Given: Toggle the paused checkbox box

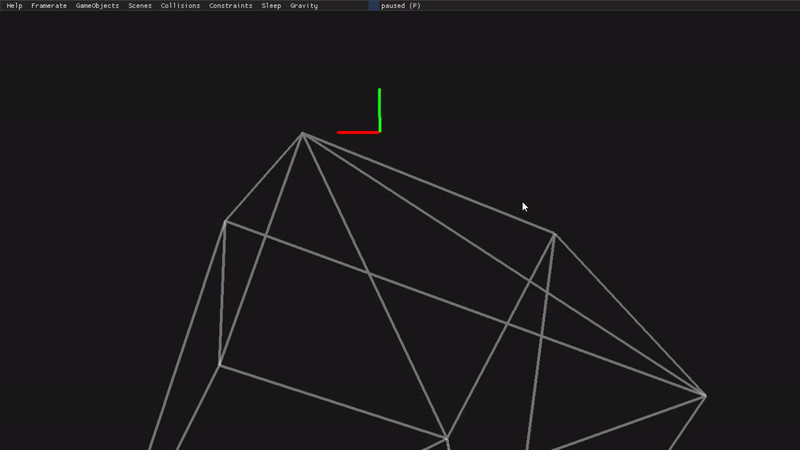Looking at the screenshot, I should coord(374,6).
